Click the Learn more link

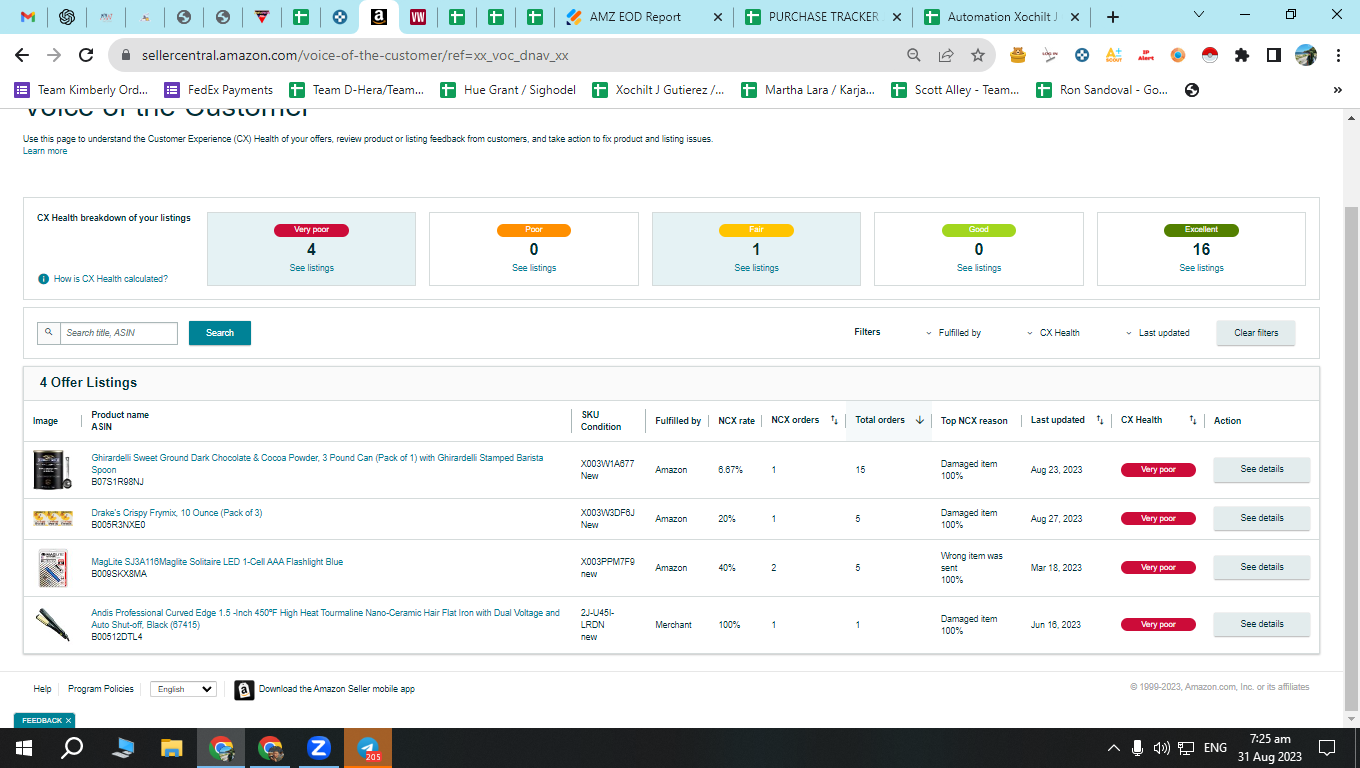(45, 151)
